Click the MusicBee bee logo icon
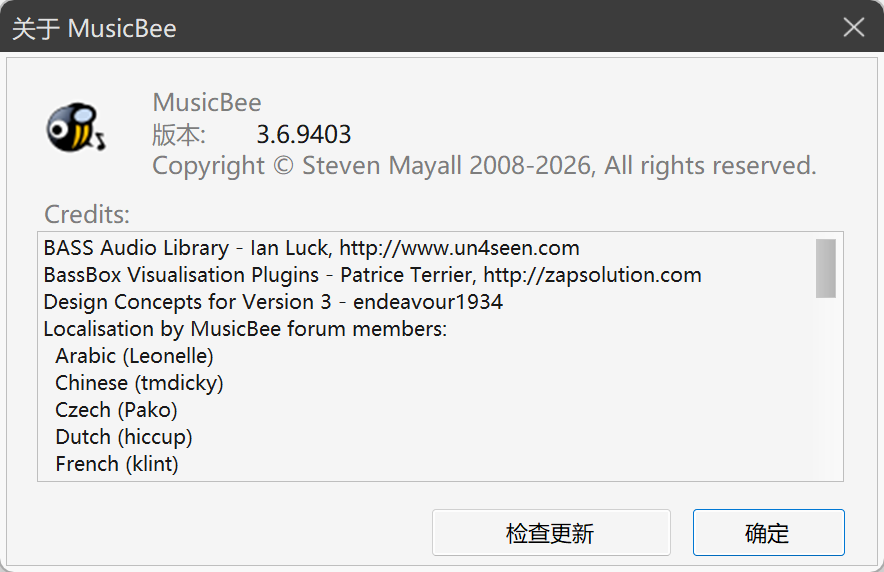Viewport: 884px width, 572px height. (x=76, y=127)
